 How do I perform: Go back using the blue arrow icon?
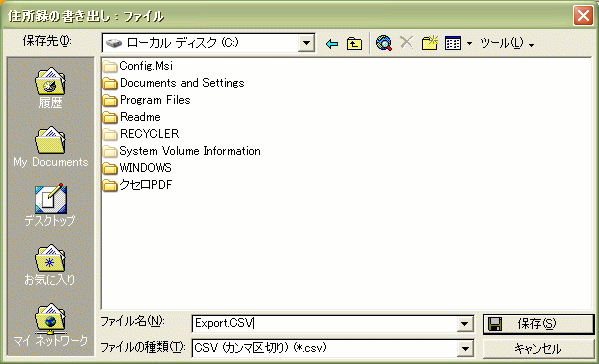[332, 44]
